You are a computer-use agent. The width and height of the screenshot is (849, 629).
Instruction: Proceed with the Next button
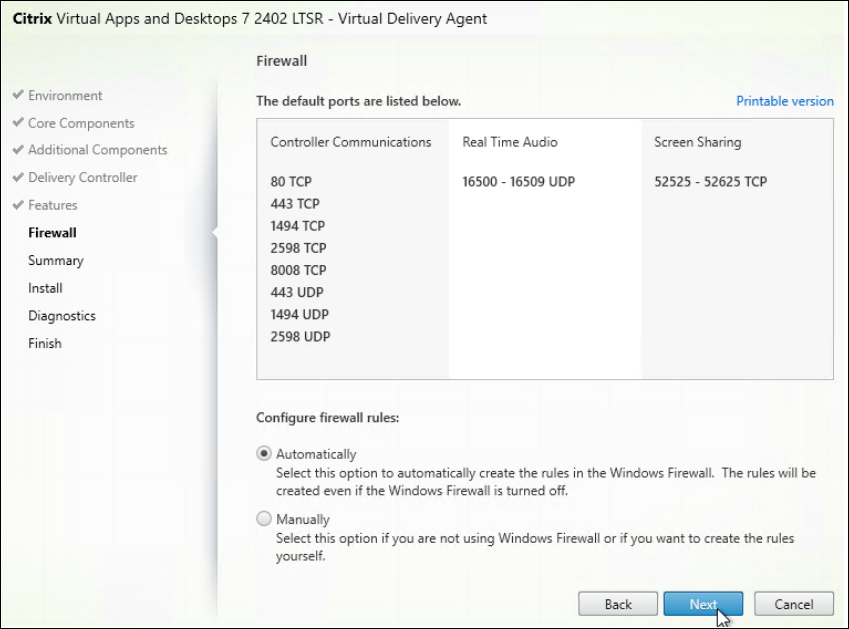tap(703, 604)
